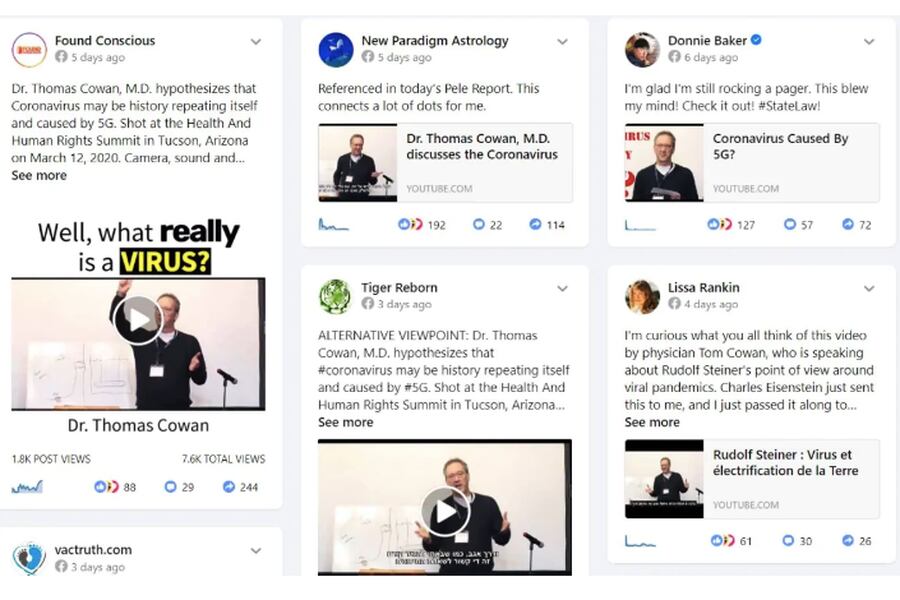The height and width of the screenshot is (600, 900).
Task: Open the Found Conscious profile avatar
Action: pos(29,50)
